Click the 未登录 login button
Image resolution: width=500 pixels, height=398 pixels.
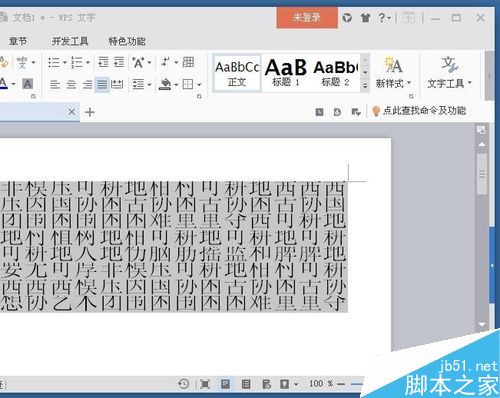pos(307,18)
